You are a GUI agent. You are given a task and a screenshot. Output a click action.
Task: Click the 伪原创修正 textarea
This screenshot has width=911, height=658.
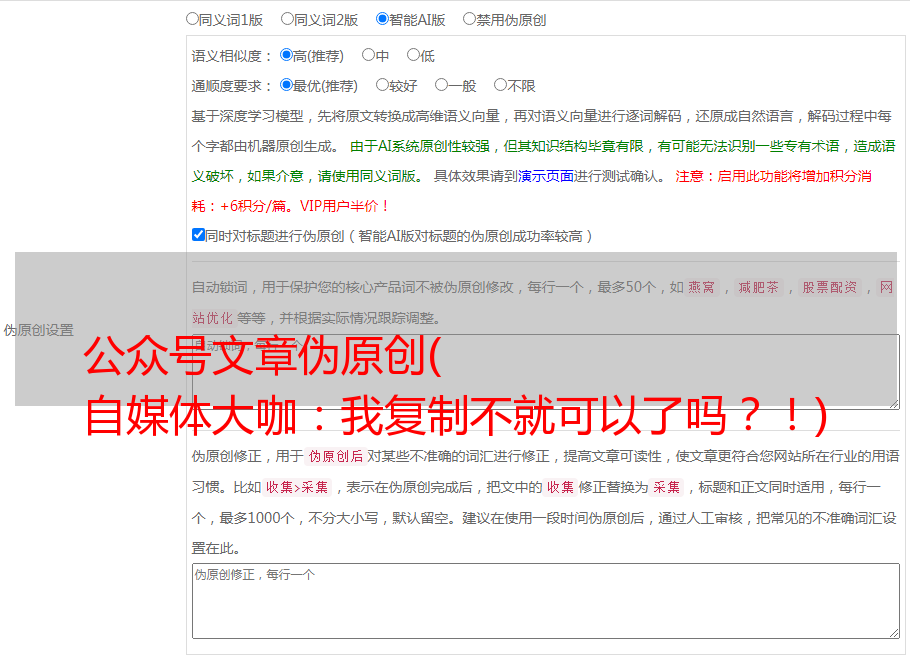pos(546,601)
